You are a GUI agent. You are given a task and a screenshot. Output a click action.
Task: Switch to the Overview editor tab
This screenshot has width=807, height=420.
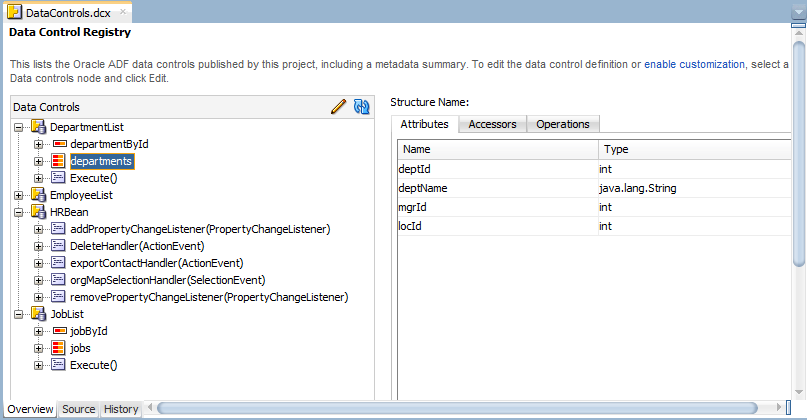click(x=30, y=409)
